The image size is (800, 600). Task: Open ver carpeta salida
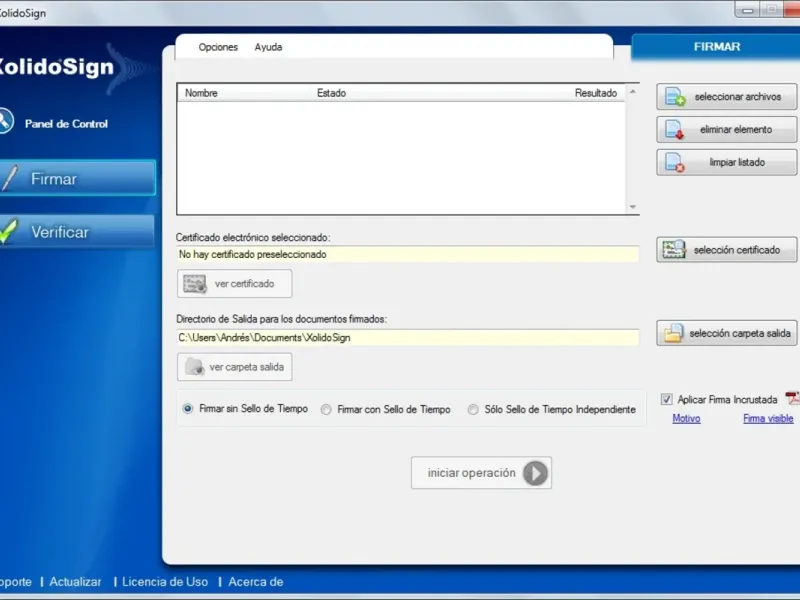235,367
